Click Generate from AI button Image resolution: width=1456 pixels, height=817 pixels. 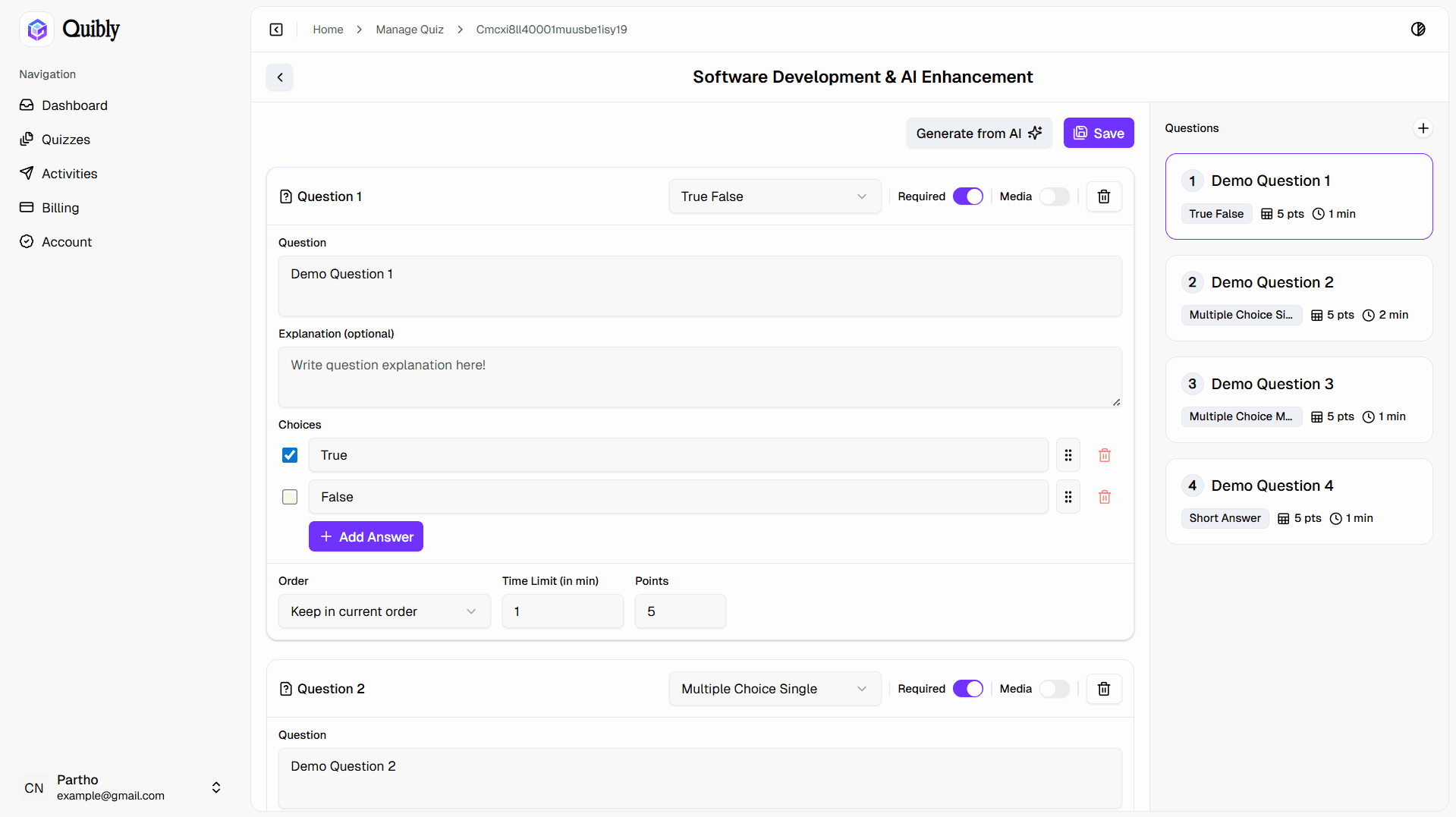pyautogui.click(x=979, y=134)
